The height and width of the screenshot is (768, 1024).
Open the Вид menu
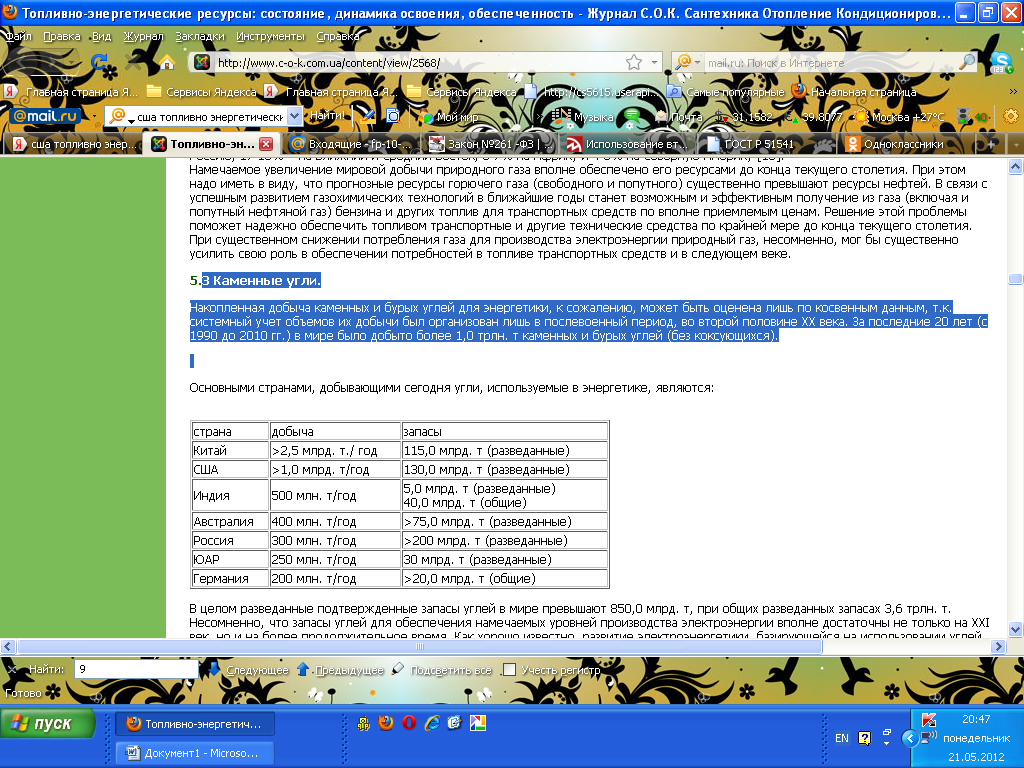pyautogui.click(x=101, y=36)
